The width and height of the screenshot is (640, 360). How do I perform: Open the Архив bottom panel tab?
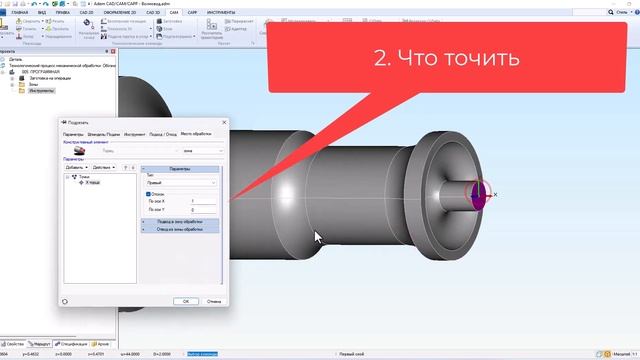pyautogui.click(x=101, y=344)
